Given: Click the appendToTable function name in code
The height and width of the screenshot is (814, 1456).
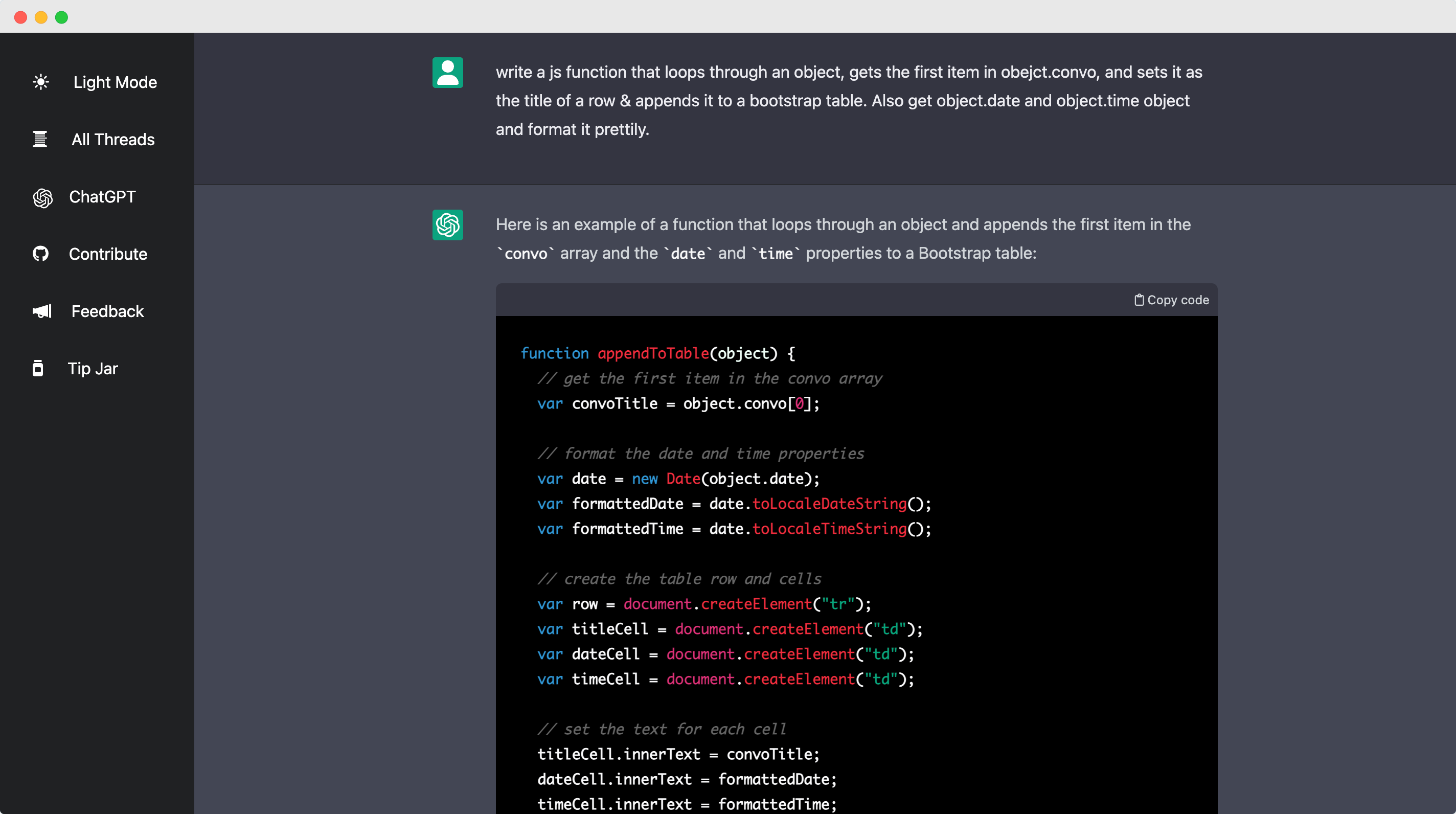Looking at the screenshot, I should (x=653, y=354).
